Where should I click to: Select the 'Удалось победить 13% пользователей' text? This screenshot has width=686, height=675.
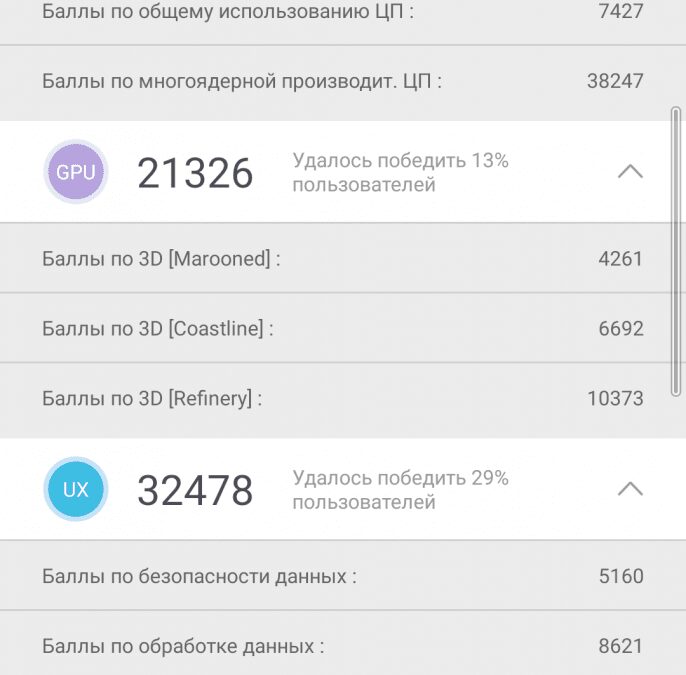(400, 172)
